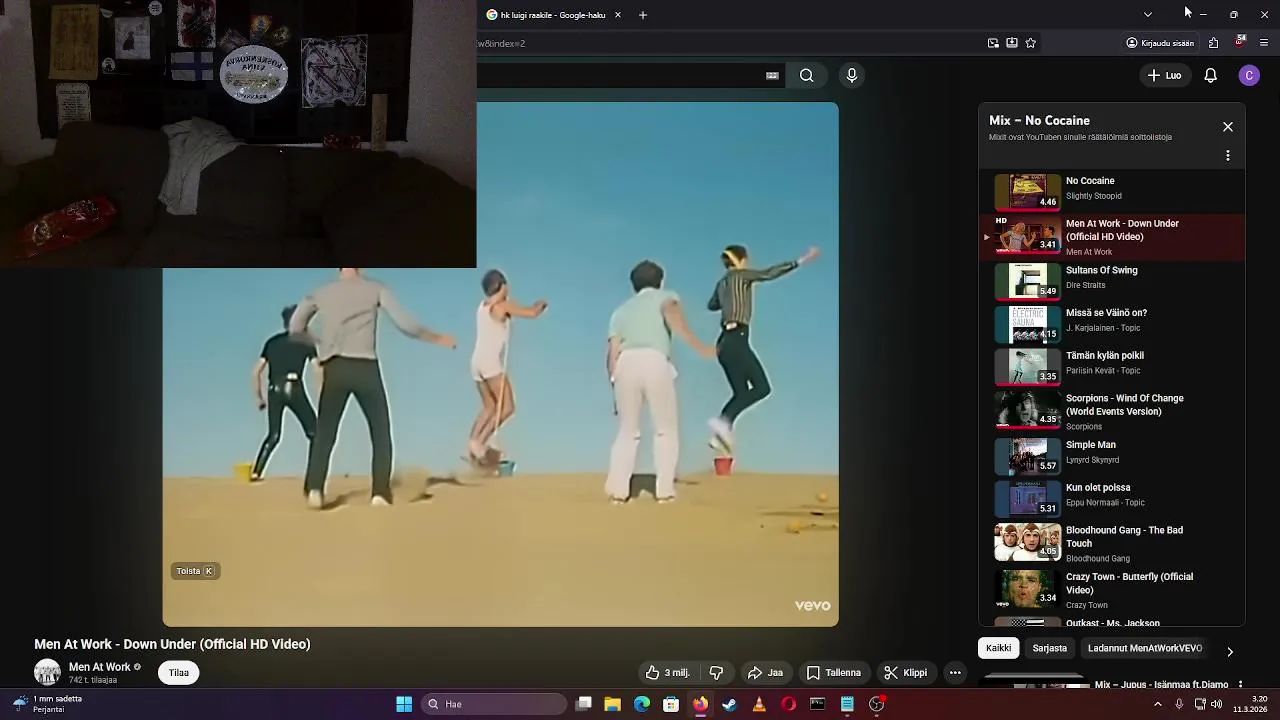Select Tämän kylän poikii track
1280x720 pixels.
point(1112,367)
